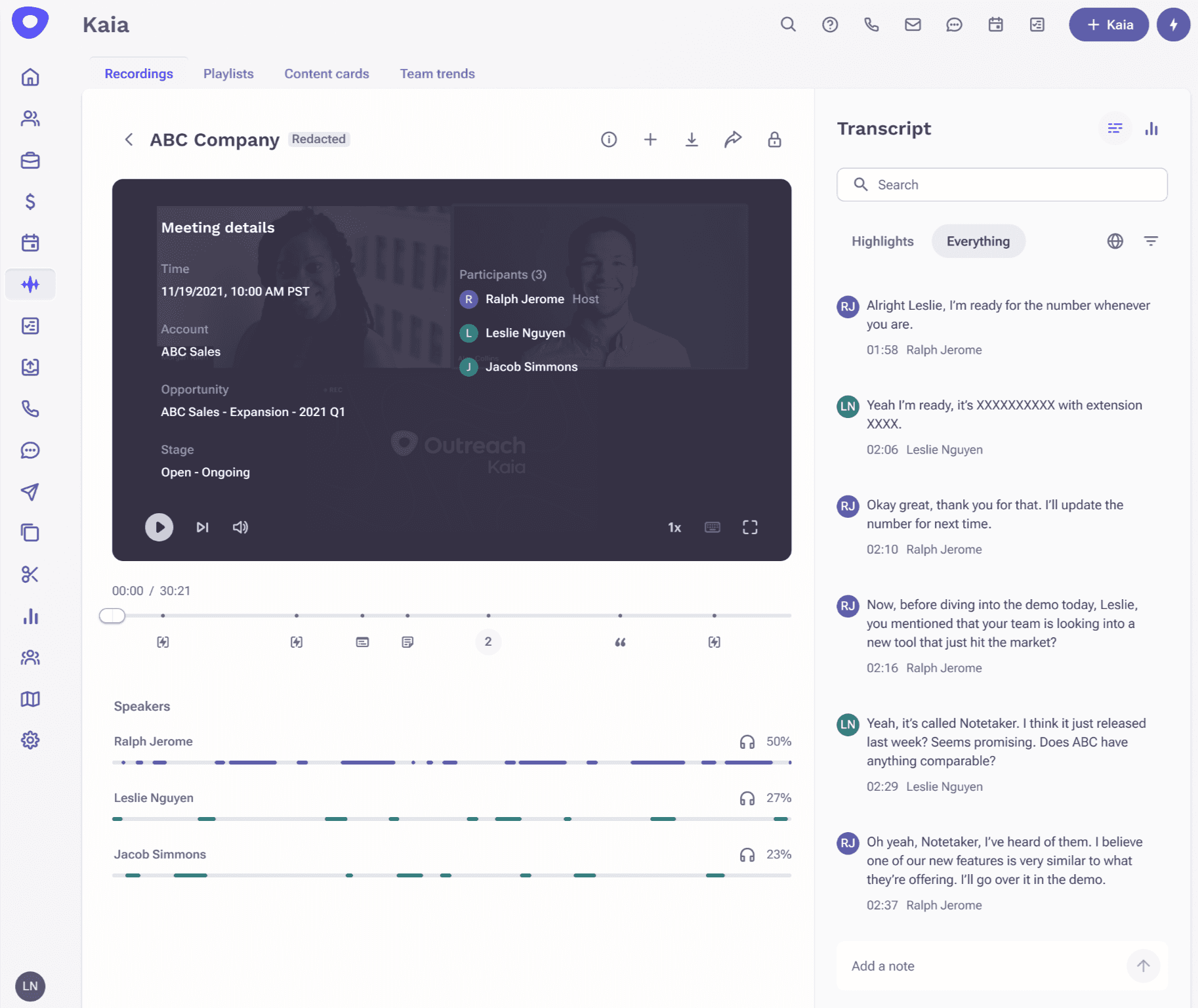
Task: Click the download recording icon
Action: point(692,140)
